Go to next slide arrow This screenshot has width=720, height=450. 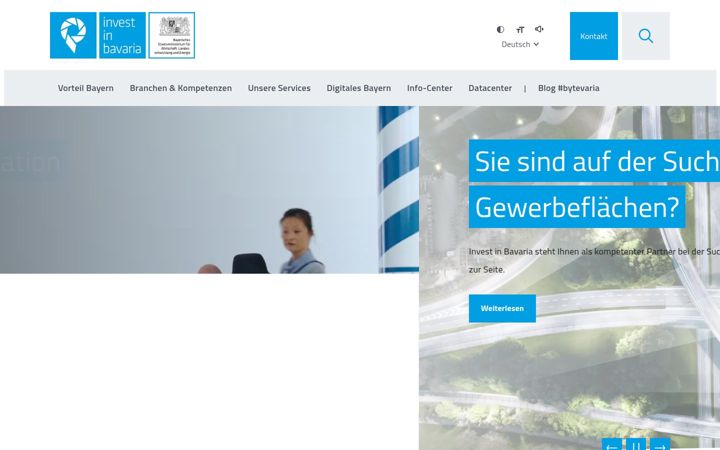click(x=659, y=444)
